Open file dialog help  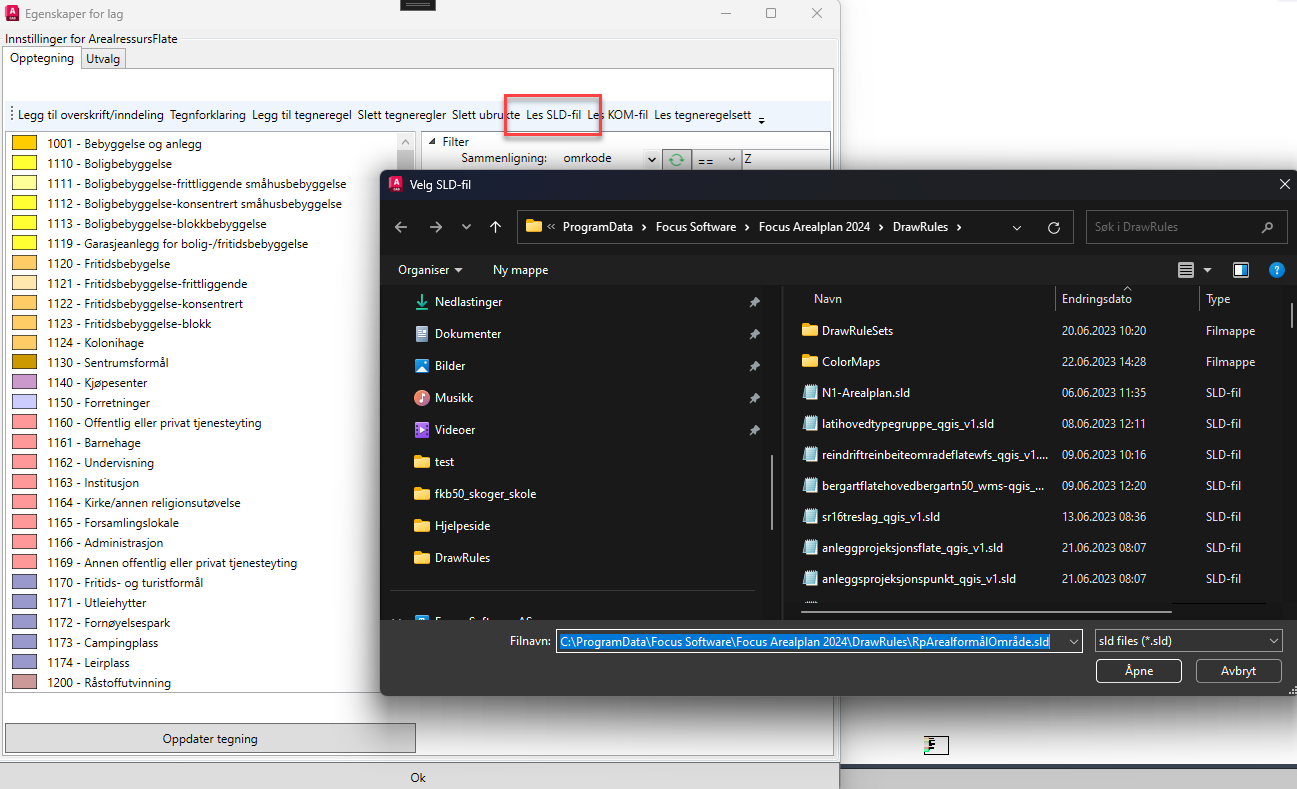(1276, 270)
